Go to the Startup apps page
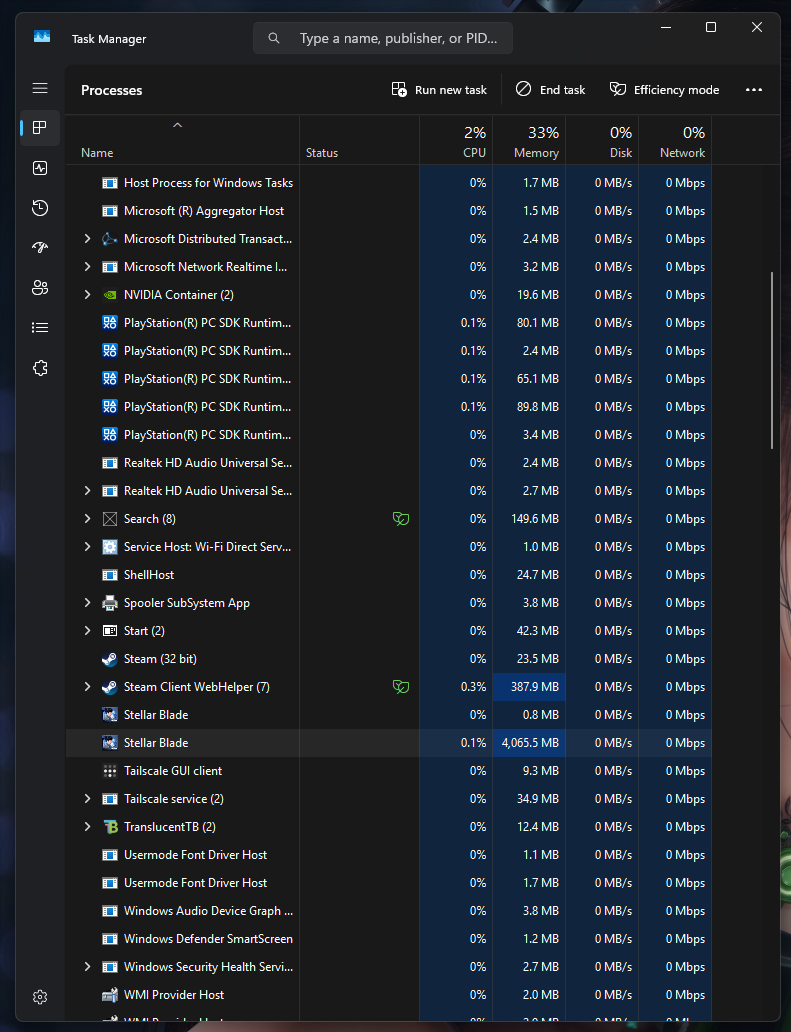This screenshot has width=791, height=1032. tap(40, 247)
